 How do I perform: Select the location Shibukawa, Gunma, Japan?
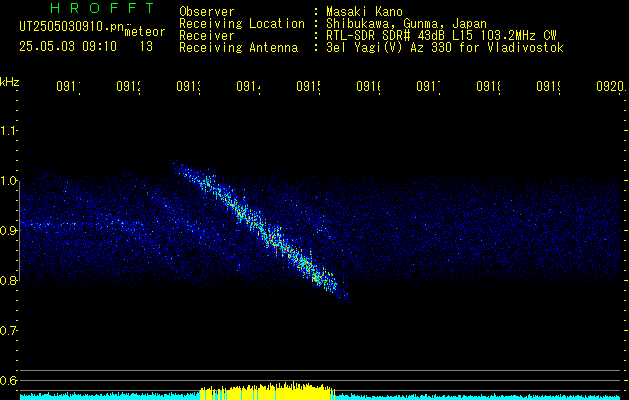[406, 24]
